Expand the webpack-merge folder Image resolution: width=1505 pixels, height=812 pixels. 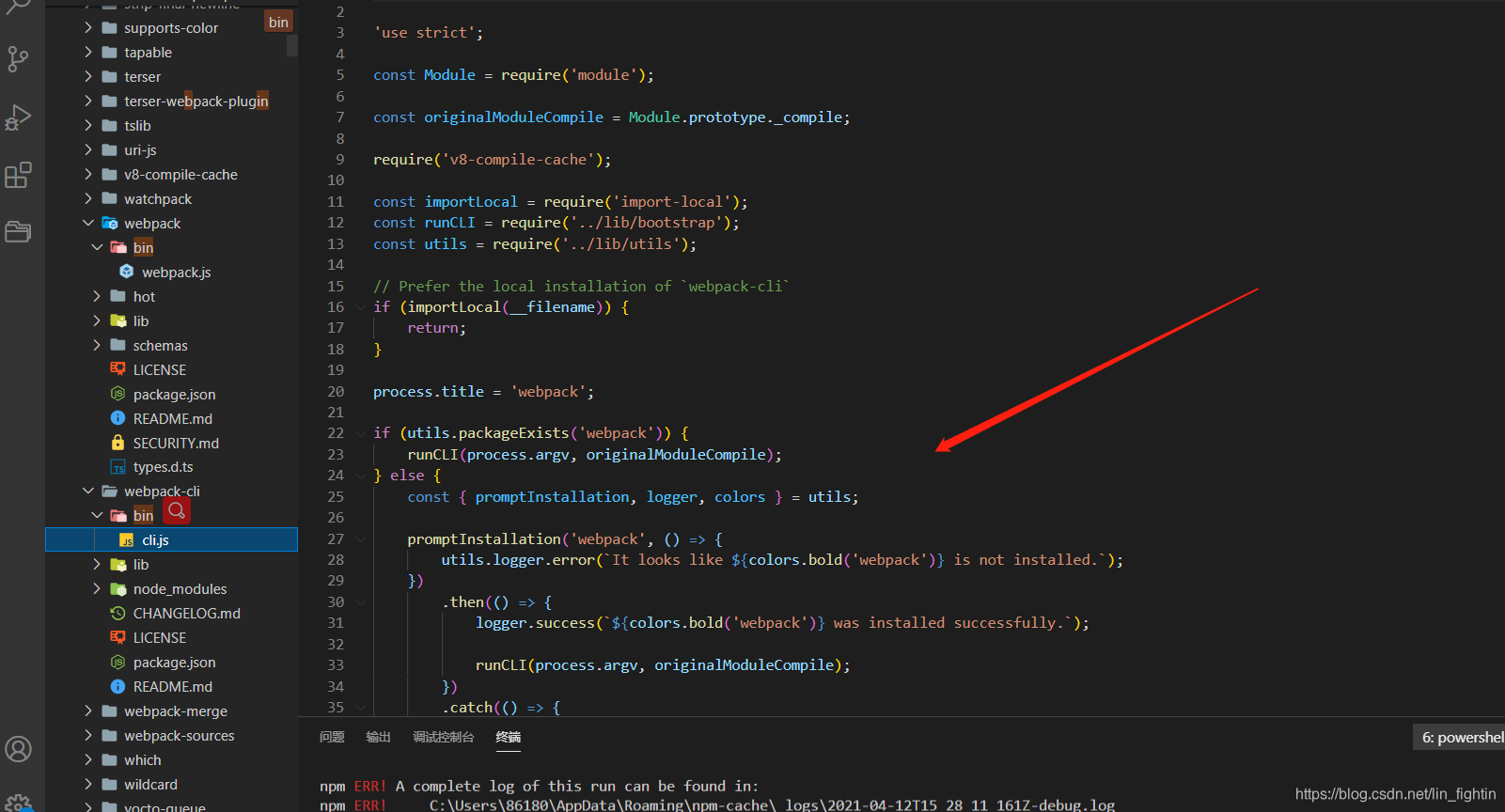tap(88, 711)
